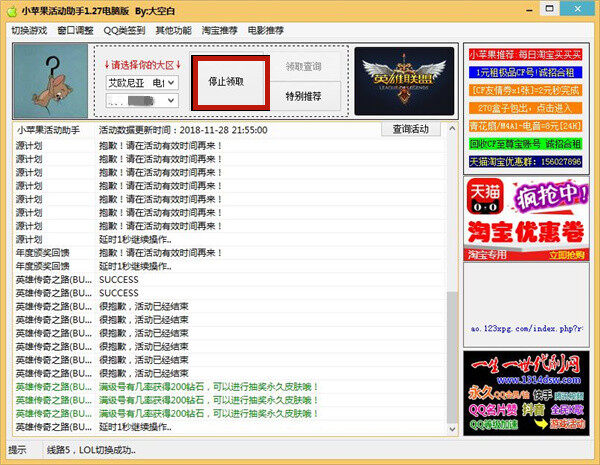Select the last 很抱歉，活动已经结束 row
600x465 pixels.
click(x=230, y=374)
